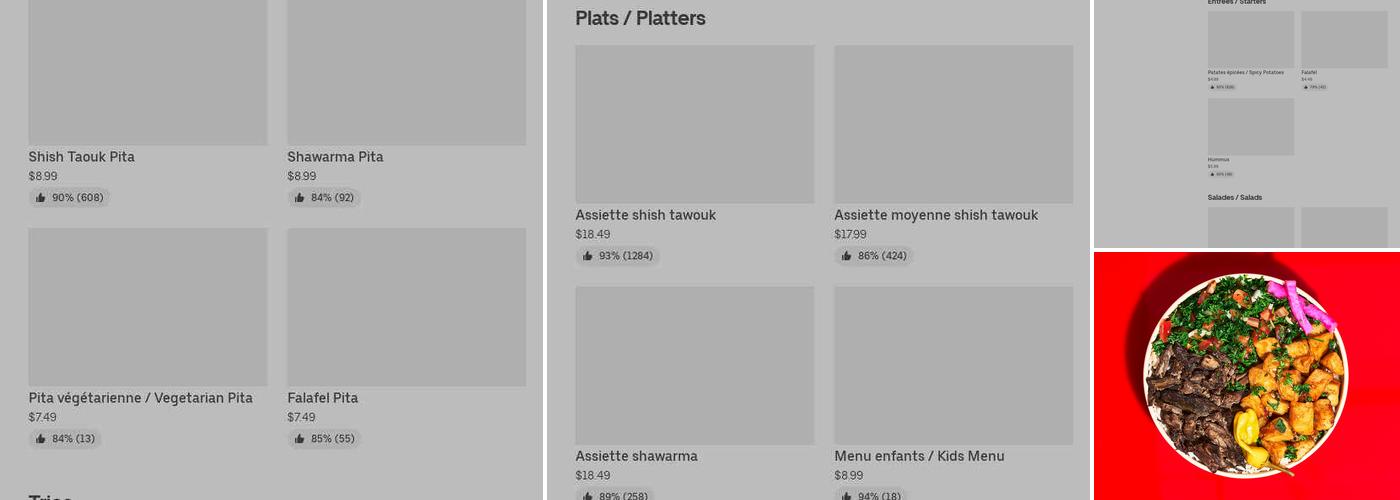Viewport: 1400px width, 500px height.
Task: Open Menu enfants / Kids Menu item
Action: point(919,456)
